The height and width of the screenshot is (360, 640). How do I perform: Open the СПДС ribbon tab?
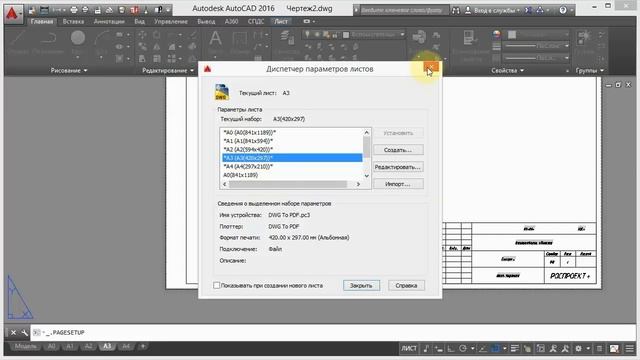click(256, 21)
